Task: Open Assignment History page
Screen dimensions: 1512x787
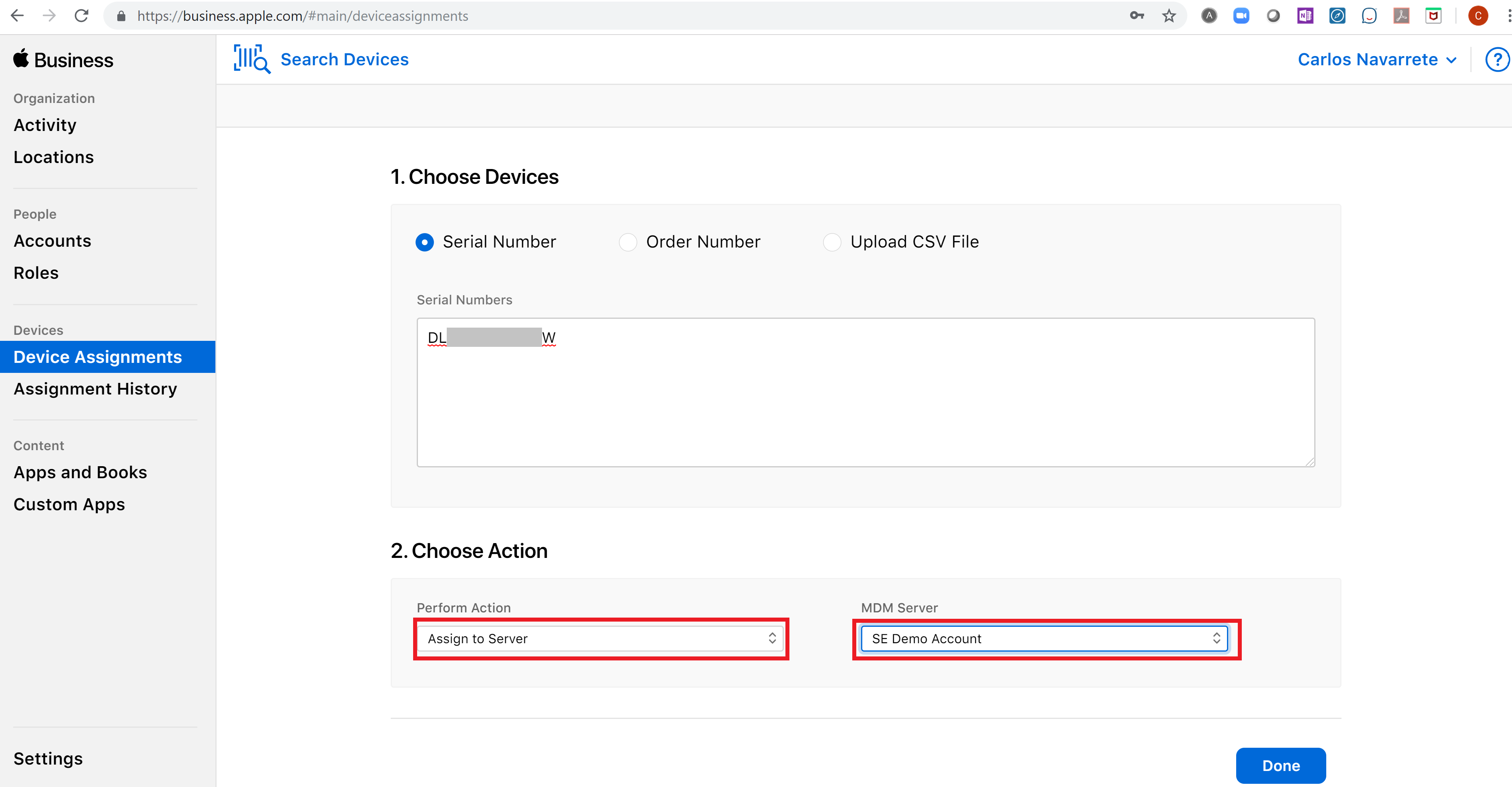Action: pyautogui.click(x=95, y=389)
